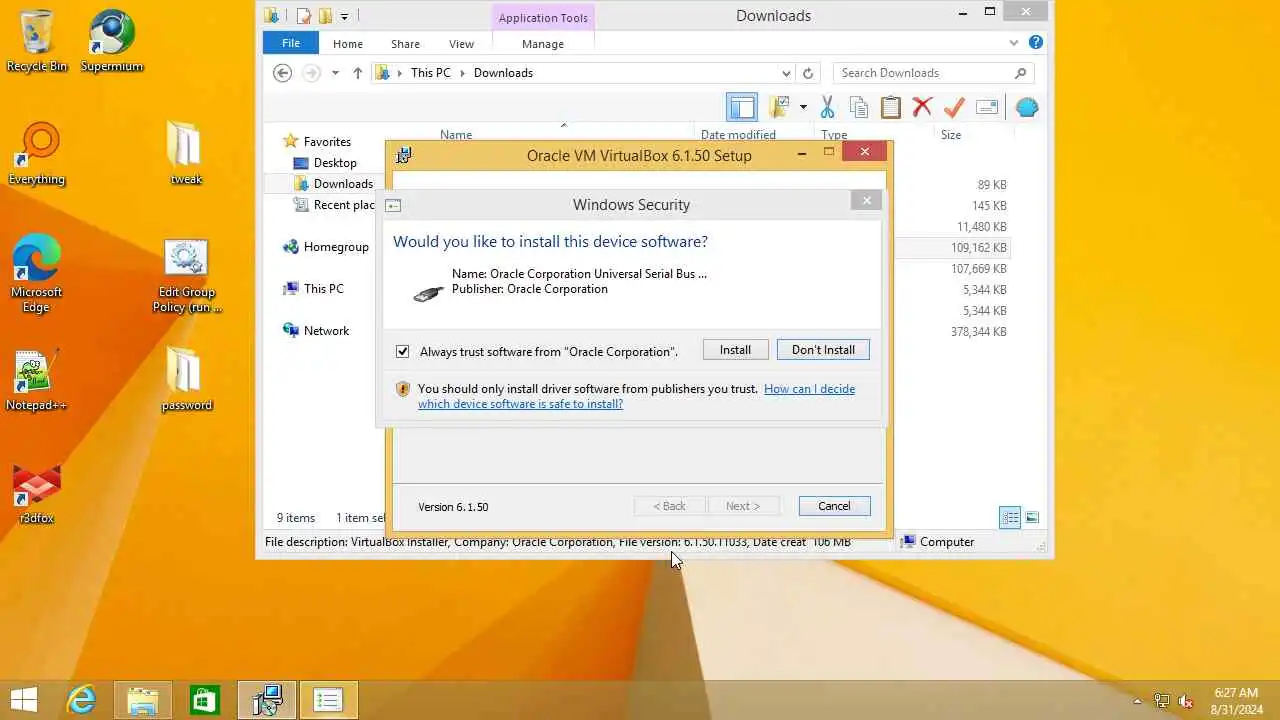The height and width of the screenshot is (720, 1280).
Task: Click the network tray icon
Action: click(1162, 701)
